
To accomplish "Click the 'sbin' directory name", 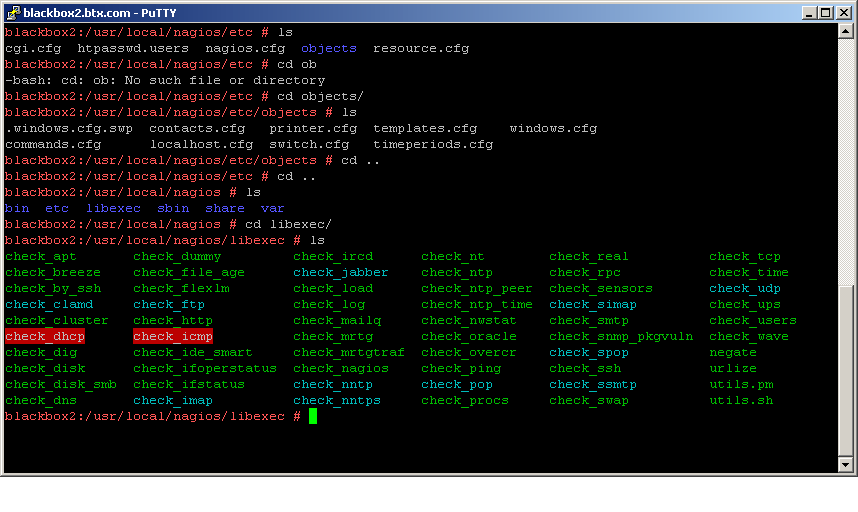I will tap(173, 208).
